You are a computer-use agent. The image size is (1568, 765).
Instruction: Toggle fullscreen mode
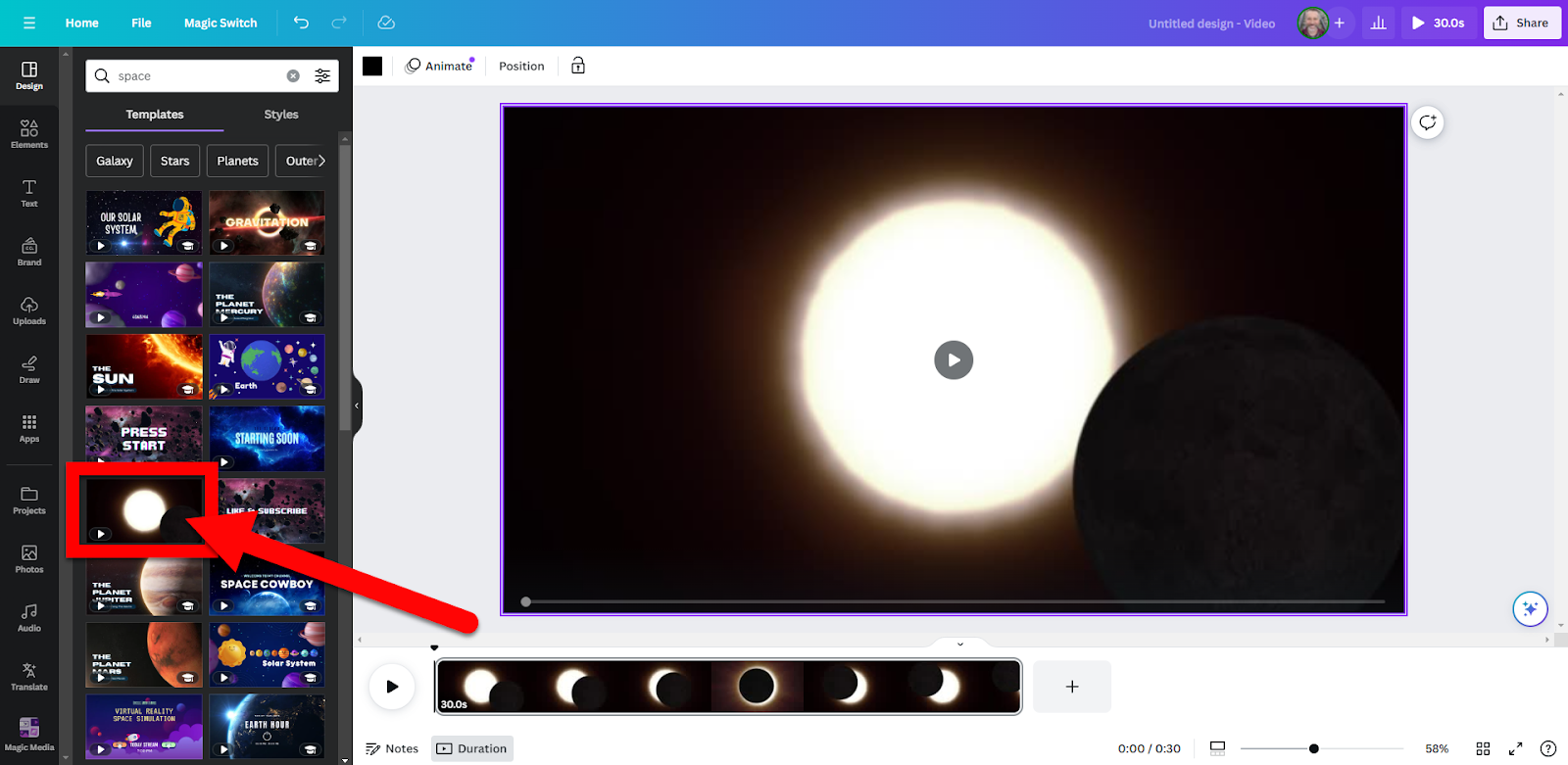point(1515,748)
